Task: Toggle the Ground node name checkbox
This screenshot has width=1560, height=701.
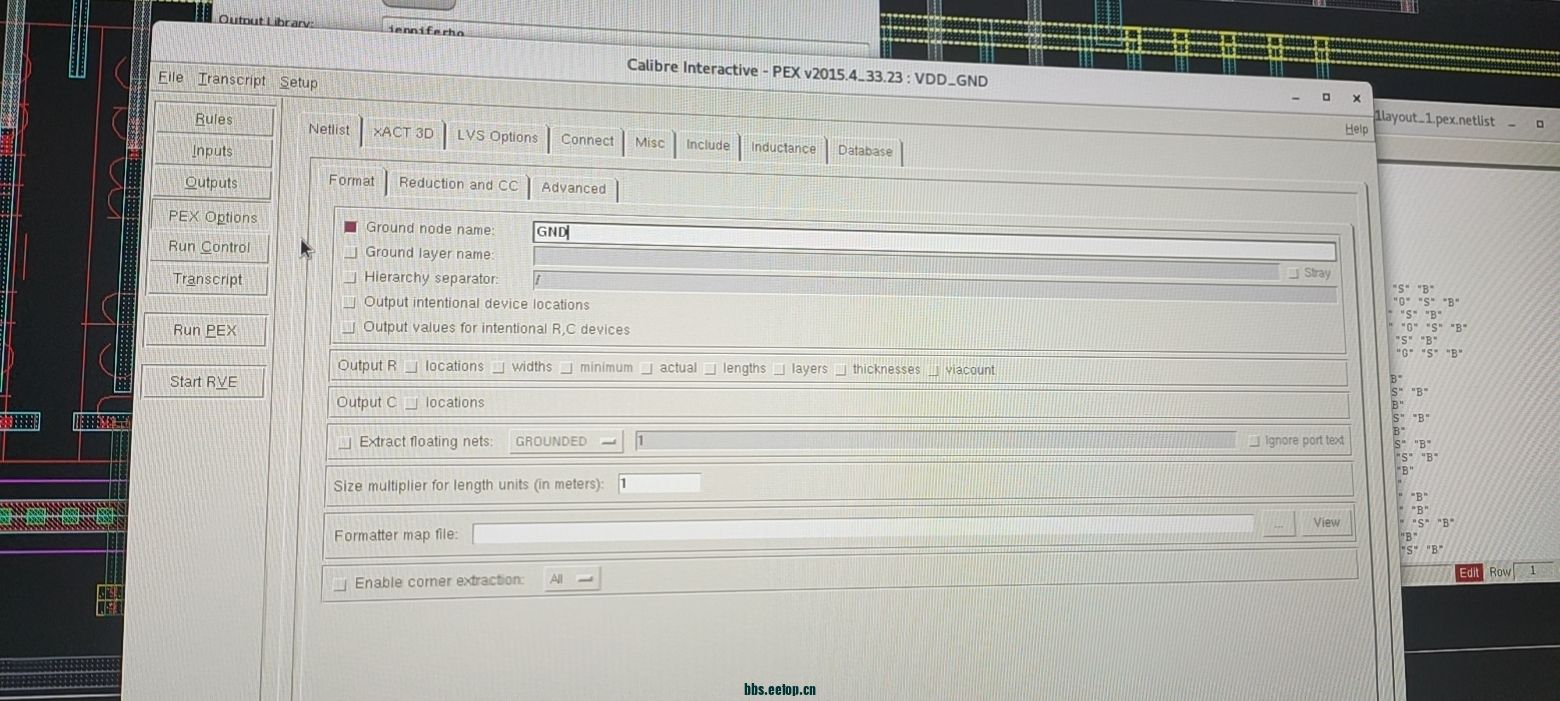Action: [x=350, y=227]
